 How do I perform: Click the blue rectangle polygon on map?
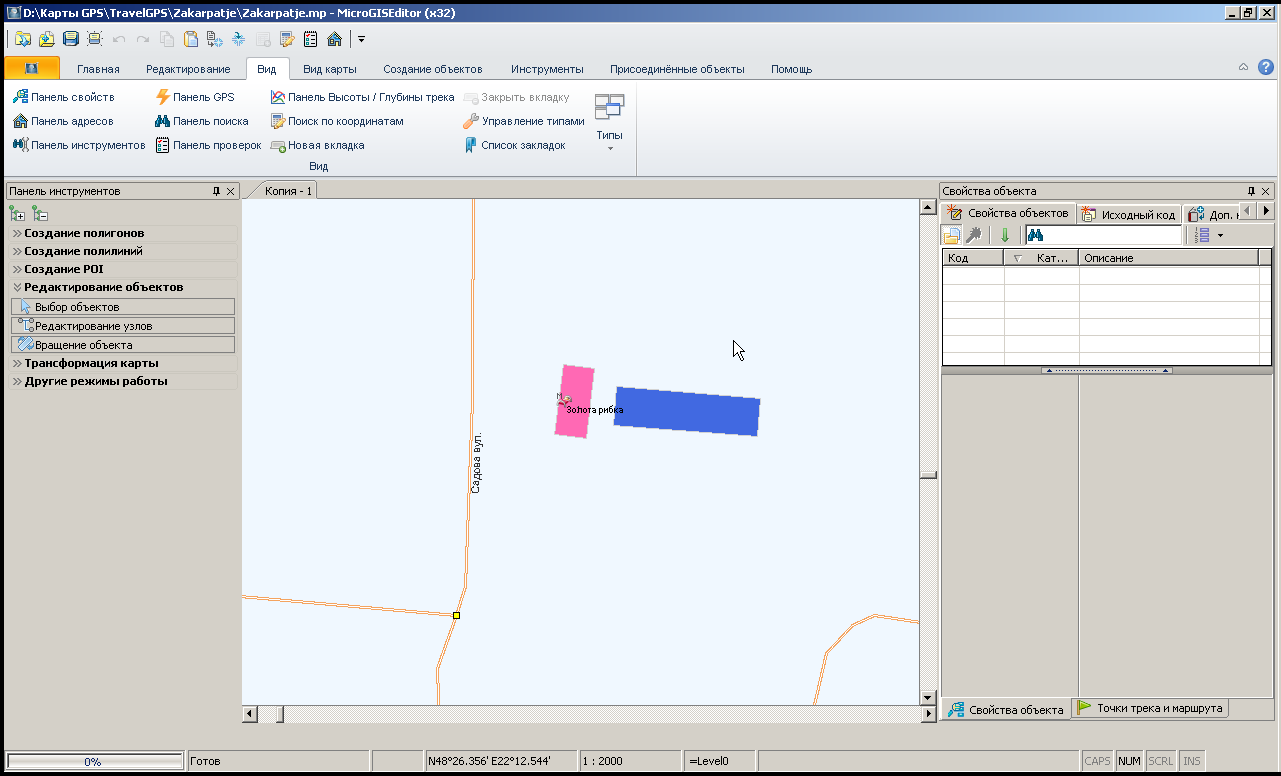pos(687,411)
